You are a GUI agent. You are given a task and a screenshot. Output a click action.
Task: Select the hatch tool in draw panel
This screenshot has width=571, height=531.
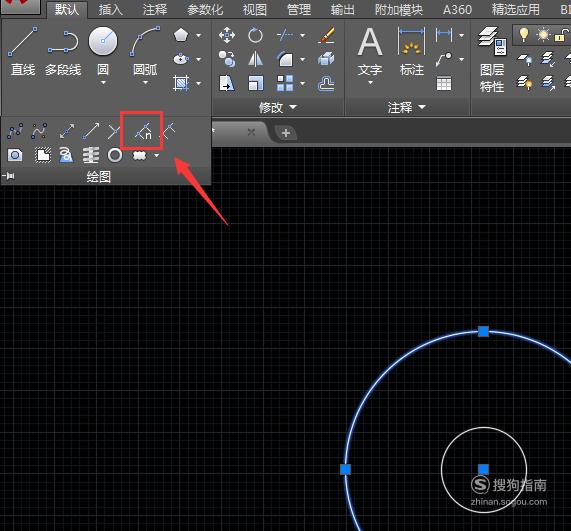click(x=181, y=83)
